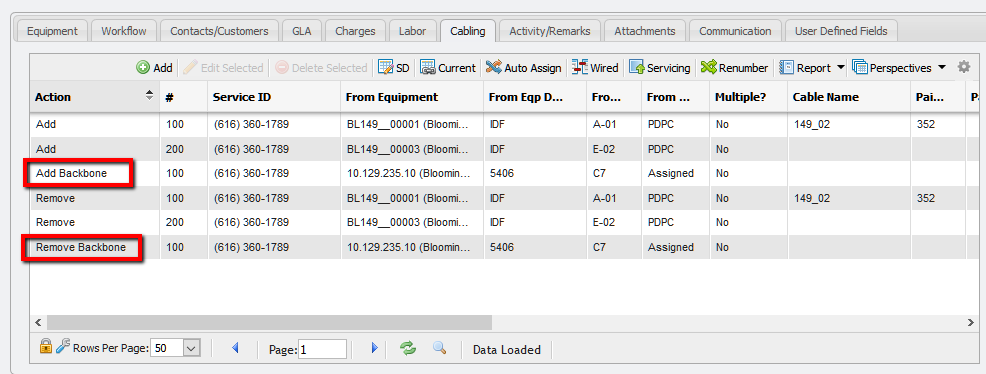
Task: Run Auto Assign for cabling
Action: click(523, 67)
